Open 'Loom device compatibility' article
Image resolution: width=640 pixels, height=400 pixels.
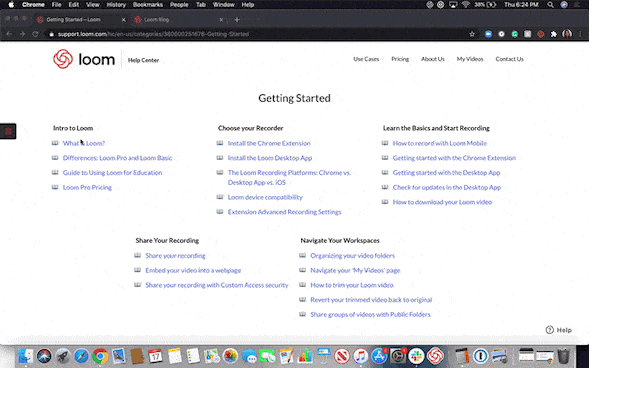point(265,197)
